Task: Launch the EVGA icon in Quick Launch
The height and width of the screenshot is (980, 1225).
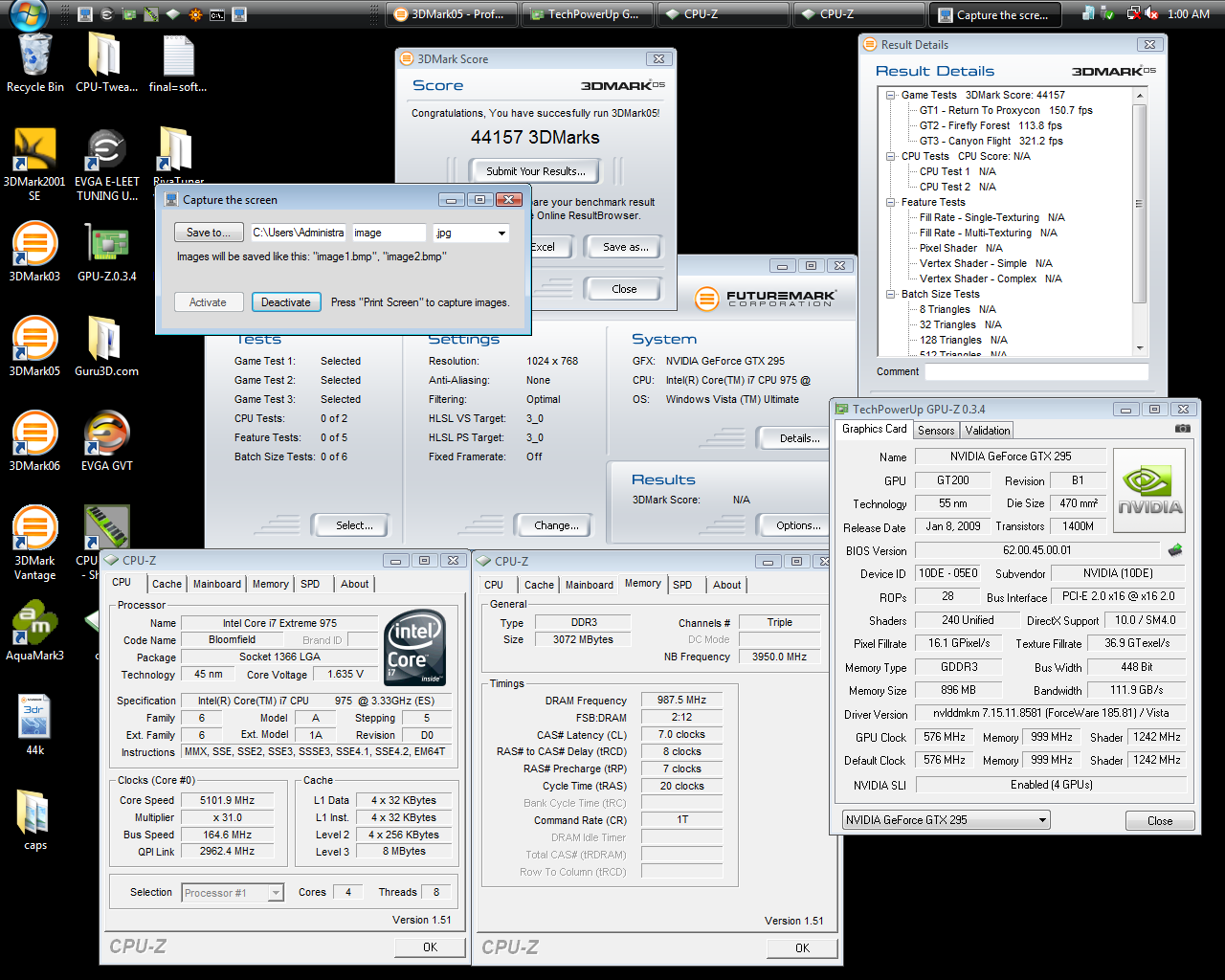Action: pyautogui.click(x=106, y=14)
